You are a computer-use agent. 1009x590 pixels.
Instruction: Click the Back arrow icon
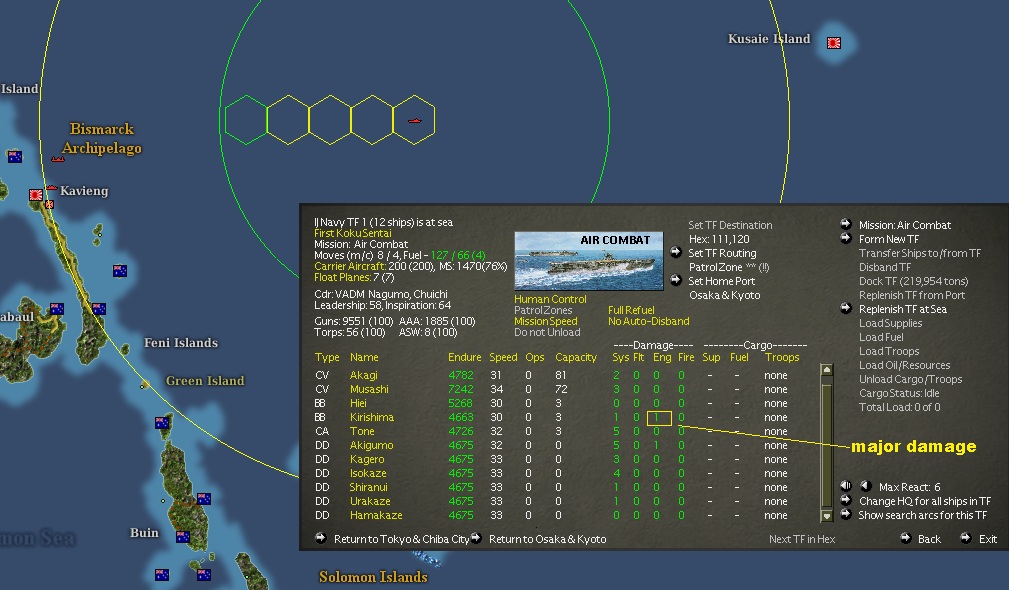click(905, 538)
